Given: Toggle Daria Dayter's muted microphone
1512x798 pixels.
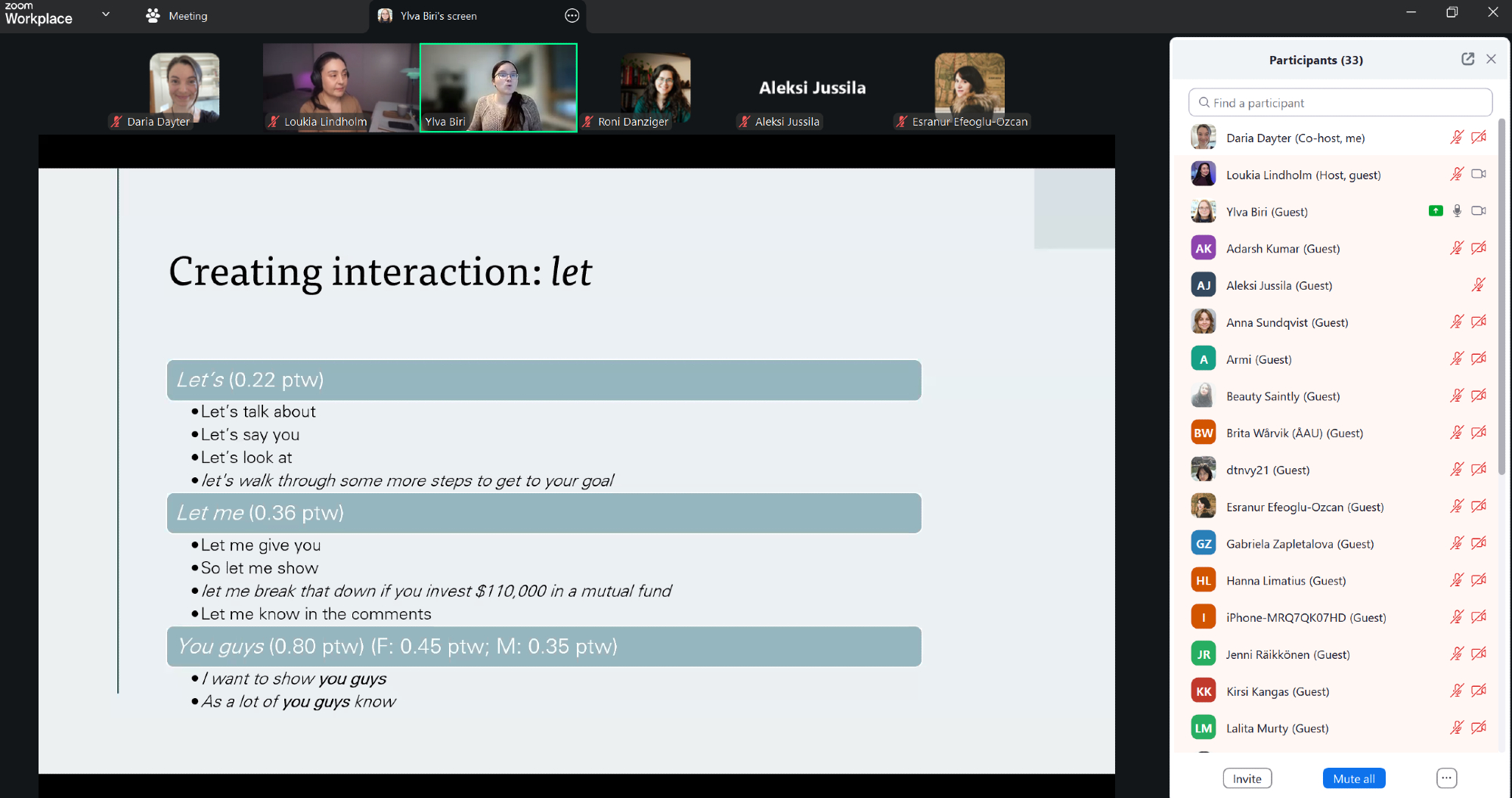Looking at the screenshot, I should pyautogui.click(x=1456, y=138).
